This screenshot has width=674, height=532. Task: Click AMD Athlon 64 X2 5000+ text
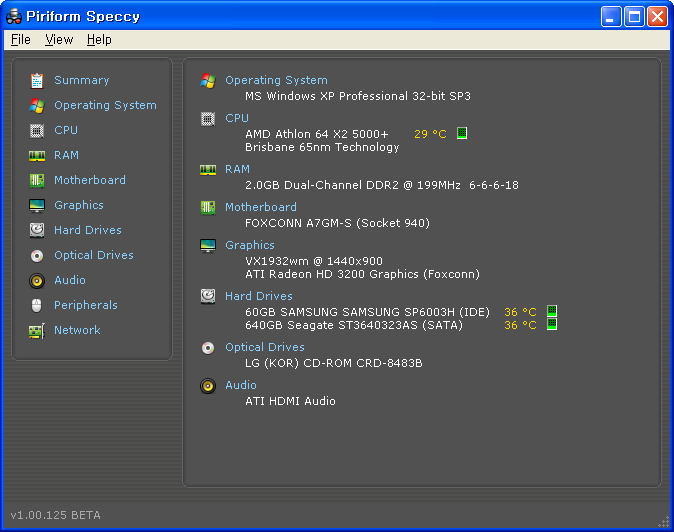317,134
